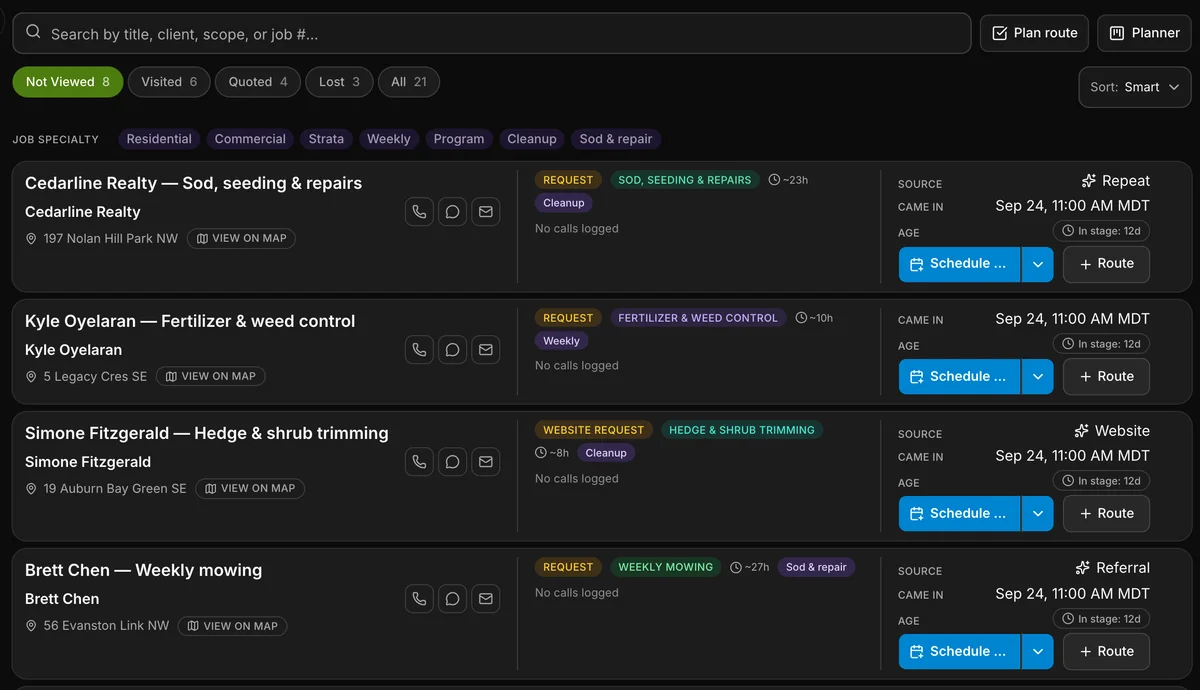Image resolution: width=1200 pixels, height=690 pixels.
Task: Open Schedule dropdown arrow for Cedarline Realty
Action: (1038, 264)
